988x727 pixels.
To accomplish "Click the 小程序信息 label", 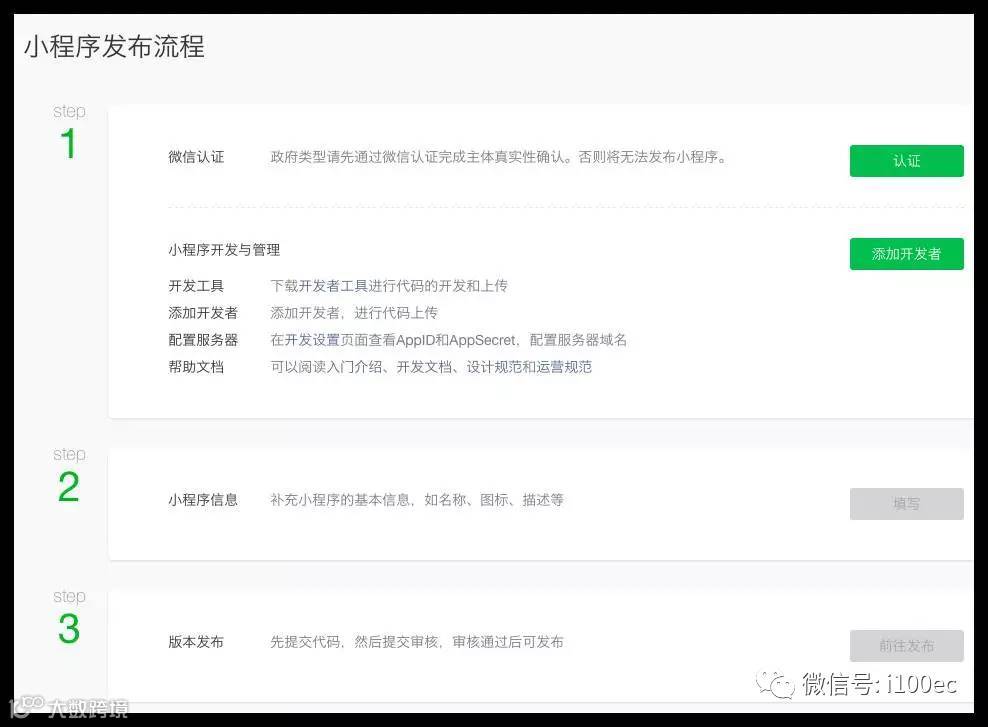I will pos(203,500).
